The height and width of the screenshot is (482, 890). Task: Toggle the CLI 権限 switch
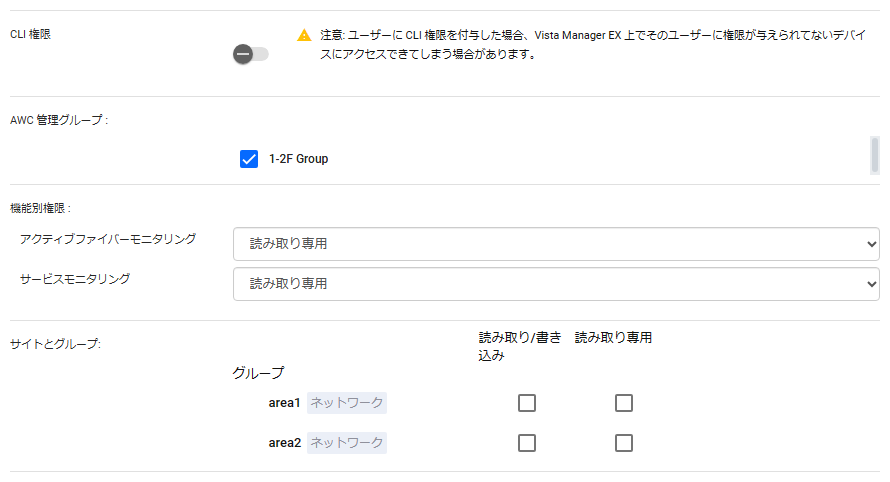[x=250, y=55]
